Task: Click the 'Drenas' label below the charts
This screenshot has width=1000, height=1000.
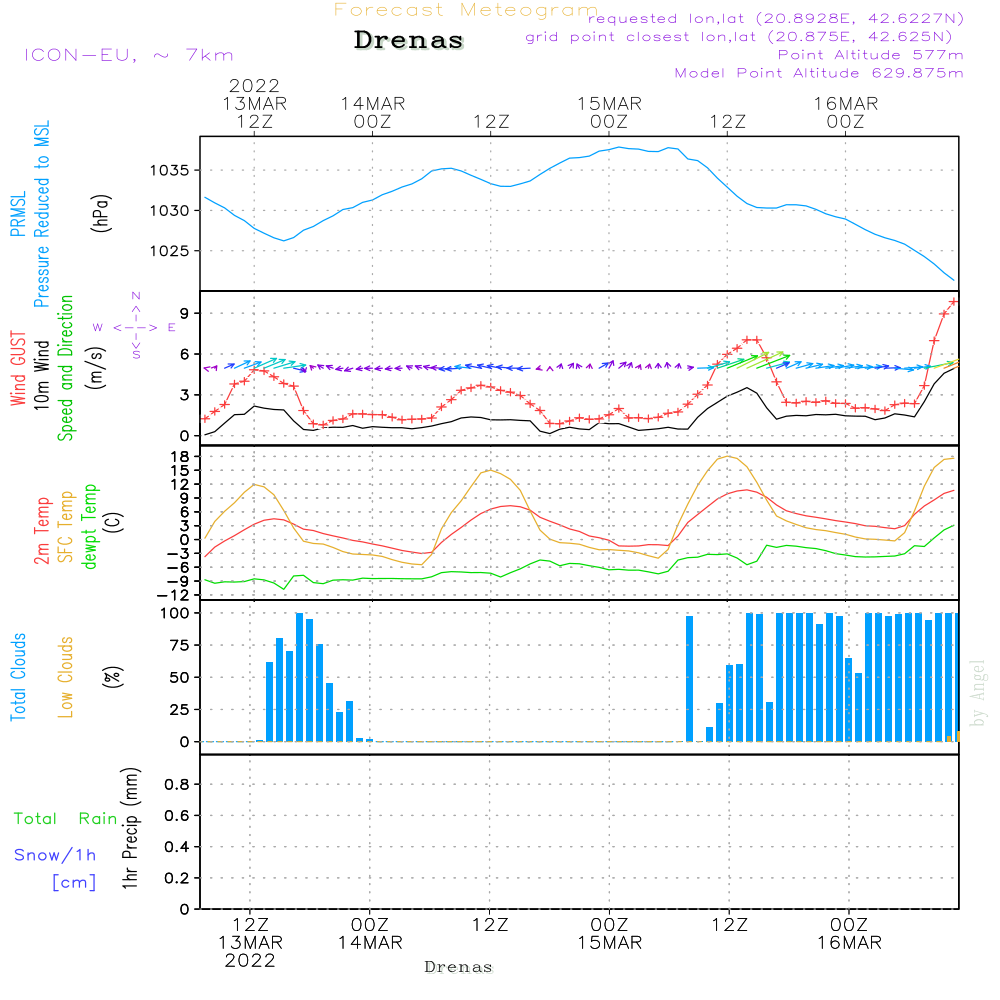Action: point(459,967)
